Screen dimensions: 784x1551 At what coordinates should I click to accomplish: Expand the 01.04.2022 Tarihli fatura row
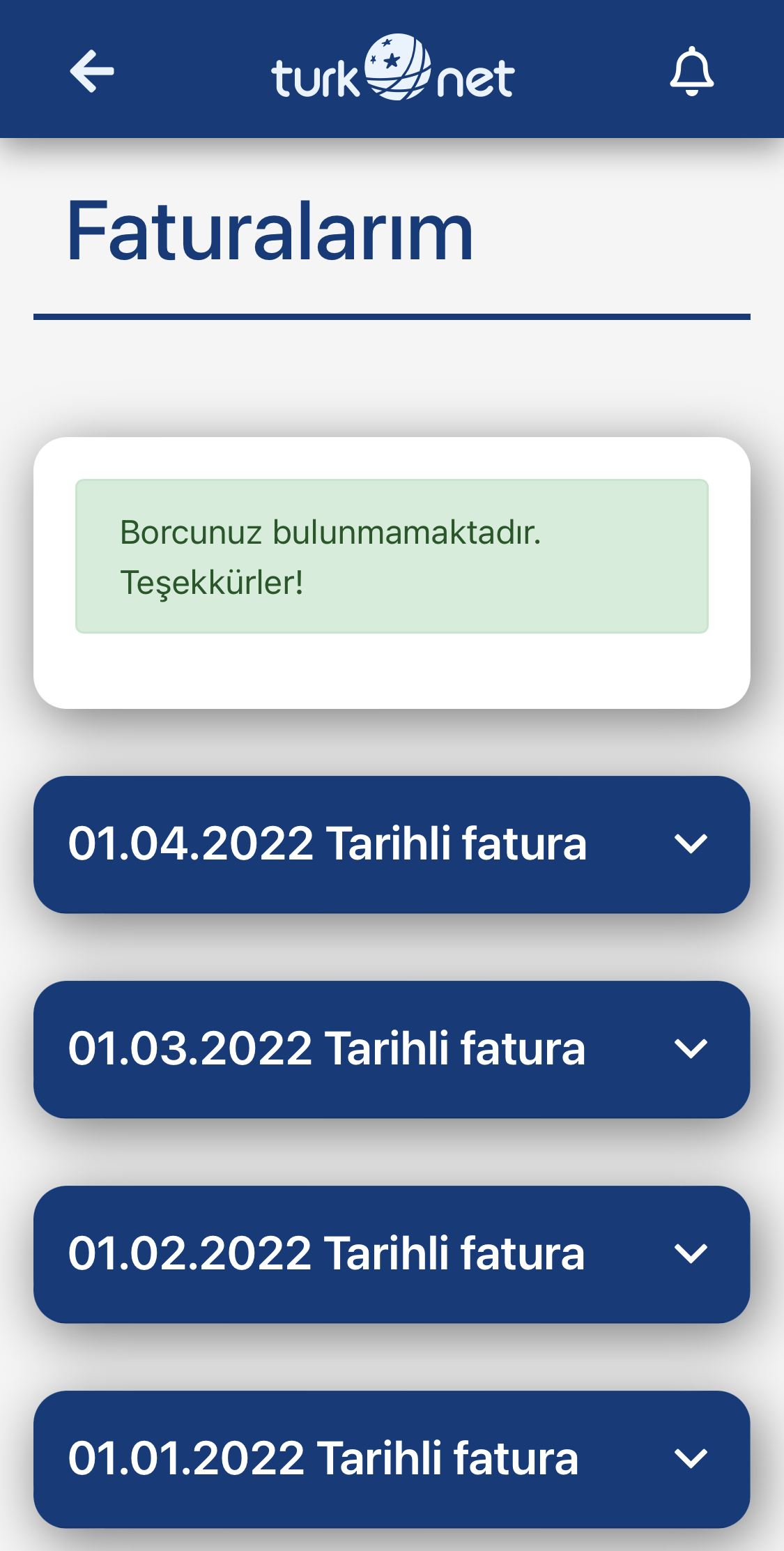pos(392,844)
